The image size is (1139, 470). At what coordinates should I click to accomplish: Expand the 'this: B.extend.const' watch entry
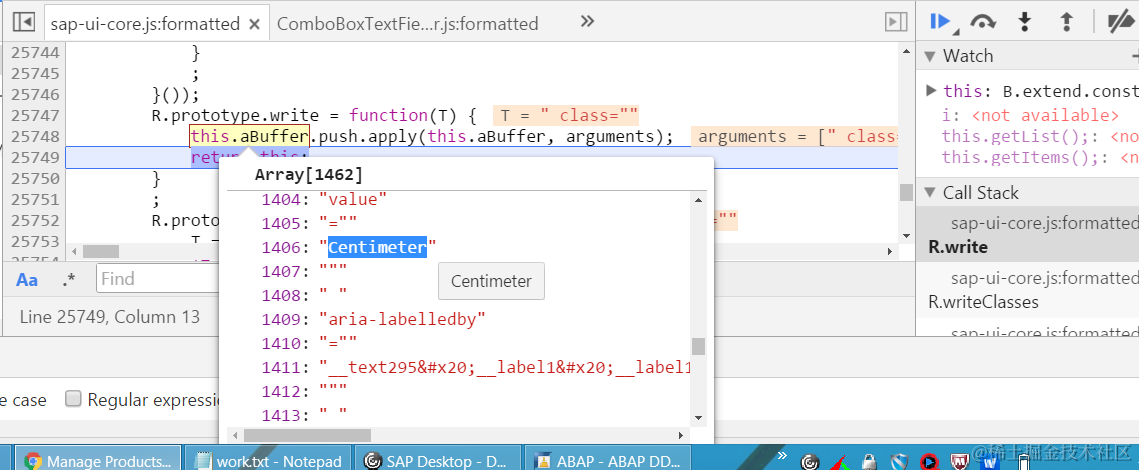[931, 91]
